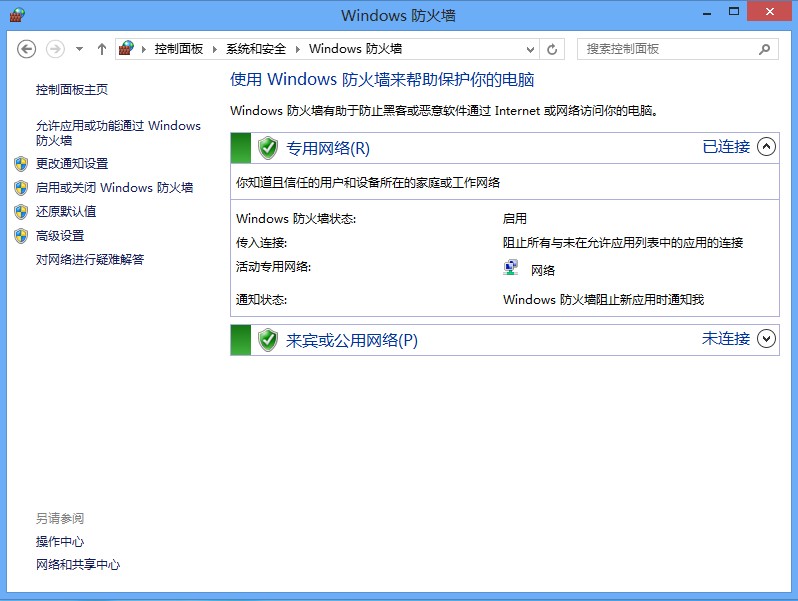Select the 控制面板 breadcrumb
Viewport: 798px width, 601px height.
coord(179,49)
